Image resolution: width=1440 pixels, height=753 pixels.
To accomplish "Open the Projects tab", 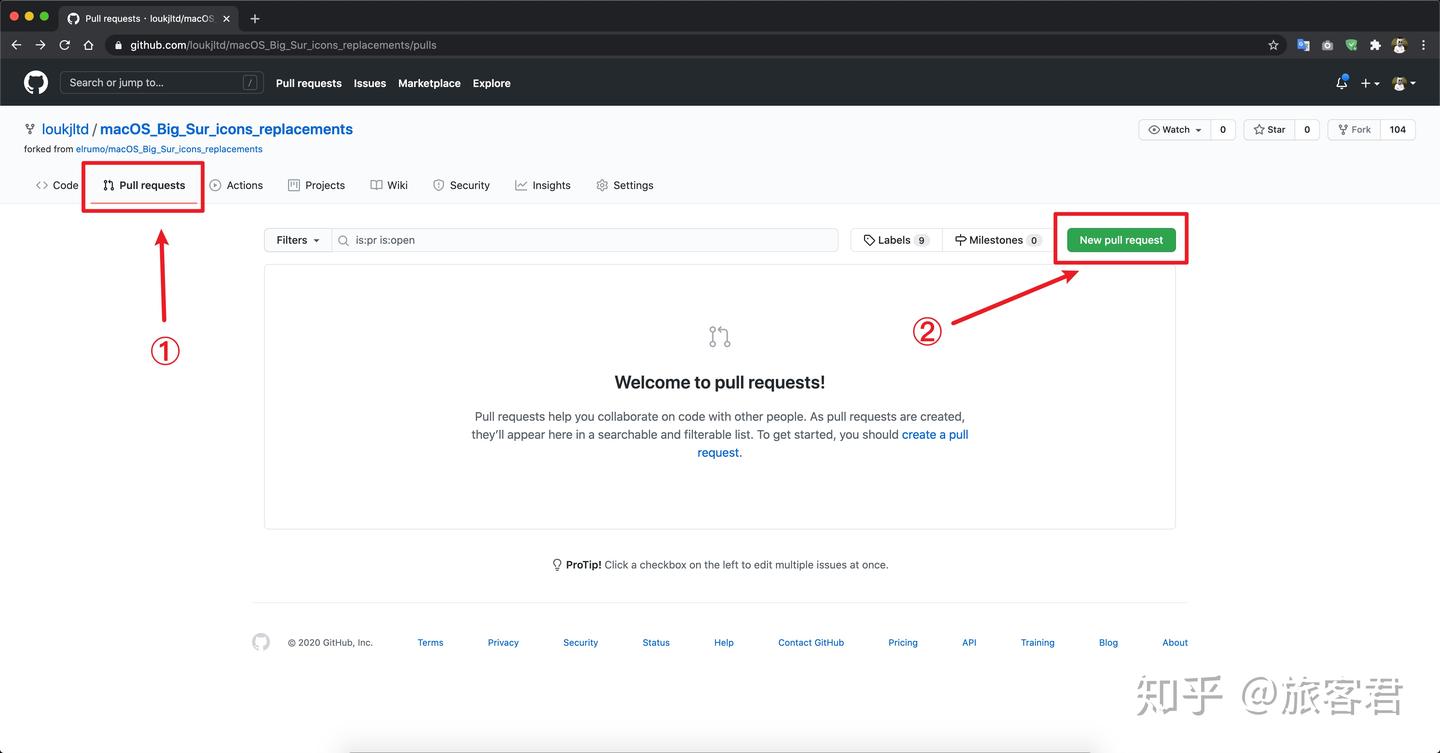I will pos(316,185).
